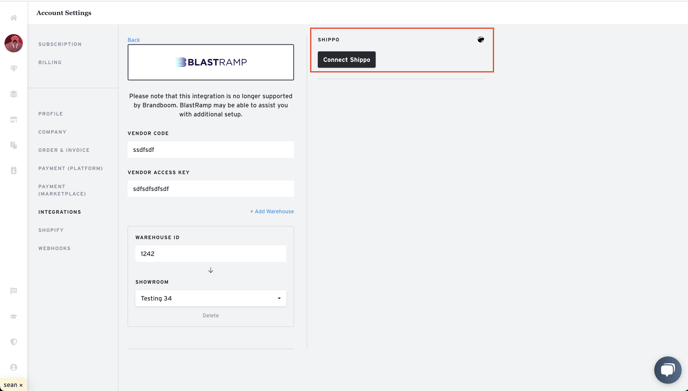Click the flag icon in sidebar

(x=14, y=291)
